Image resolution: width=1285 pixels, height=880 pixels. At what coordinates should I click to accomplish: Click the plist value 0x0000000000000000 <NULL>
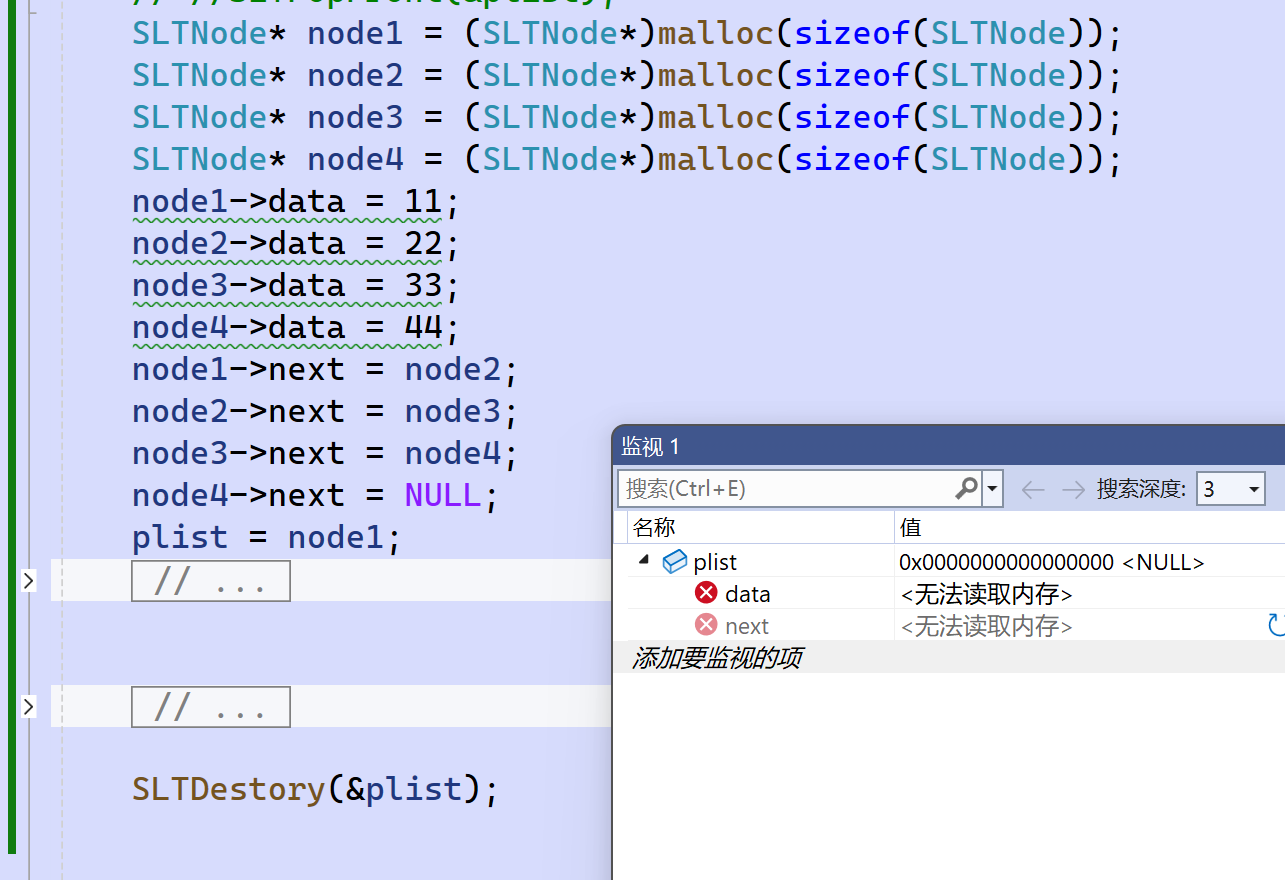click(1052, 562)
